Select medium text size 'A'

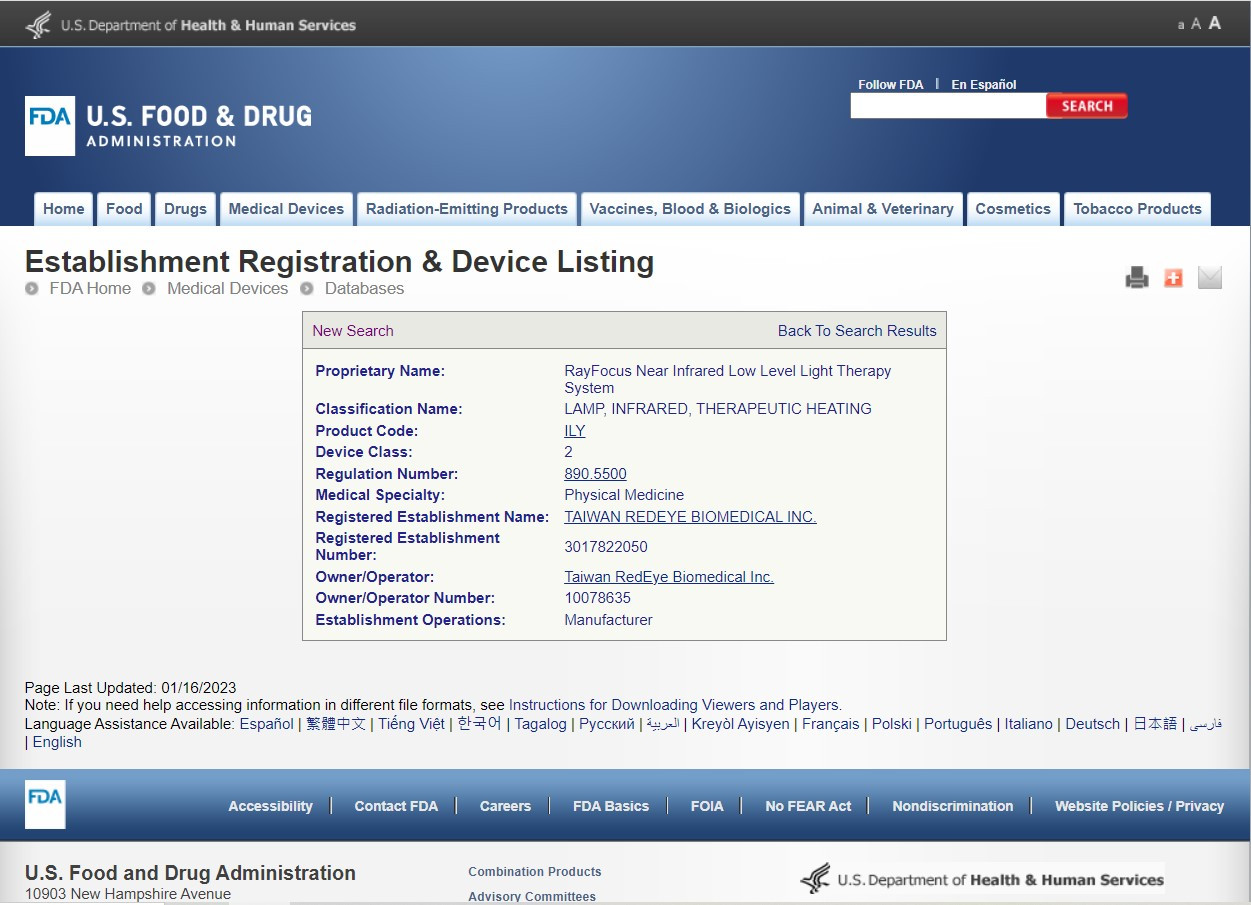1196,24
